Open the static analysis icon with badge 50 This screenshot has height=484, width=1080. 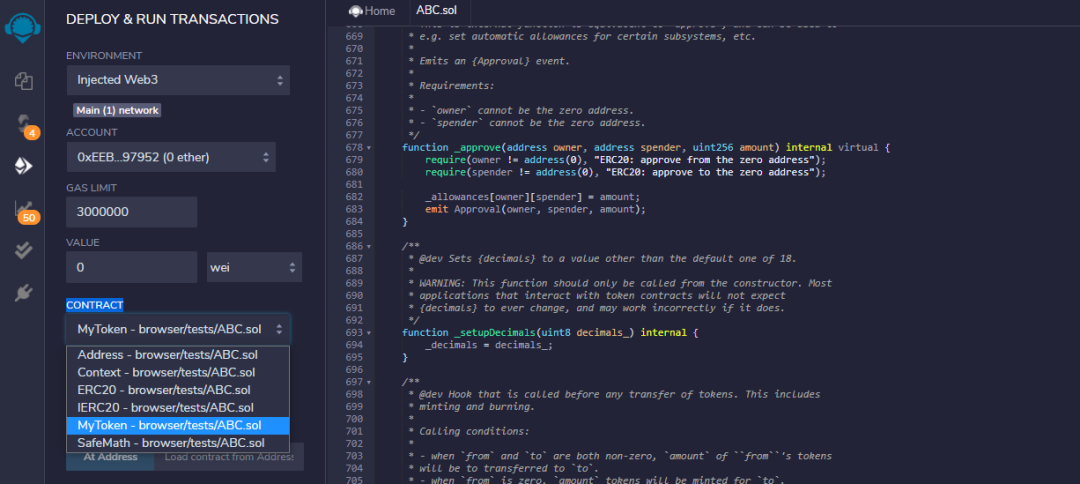pos(22,210)
